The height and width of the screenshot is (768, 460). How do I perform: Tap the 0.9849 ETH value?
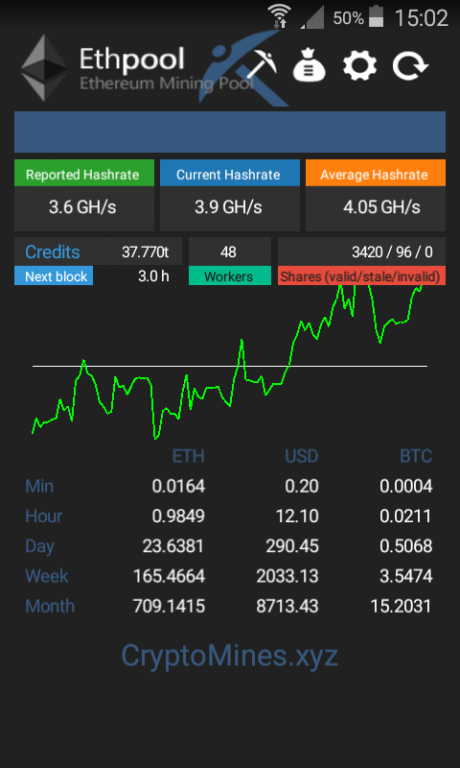(178, 516)
